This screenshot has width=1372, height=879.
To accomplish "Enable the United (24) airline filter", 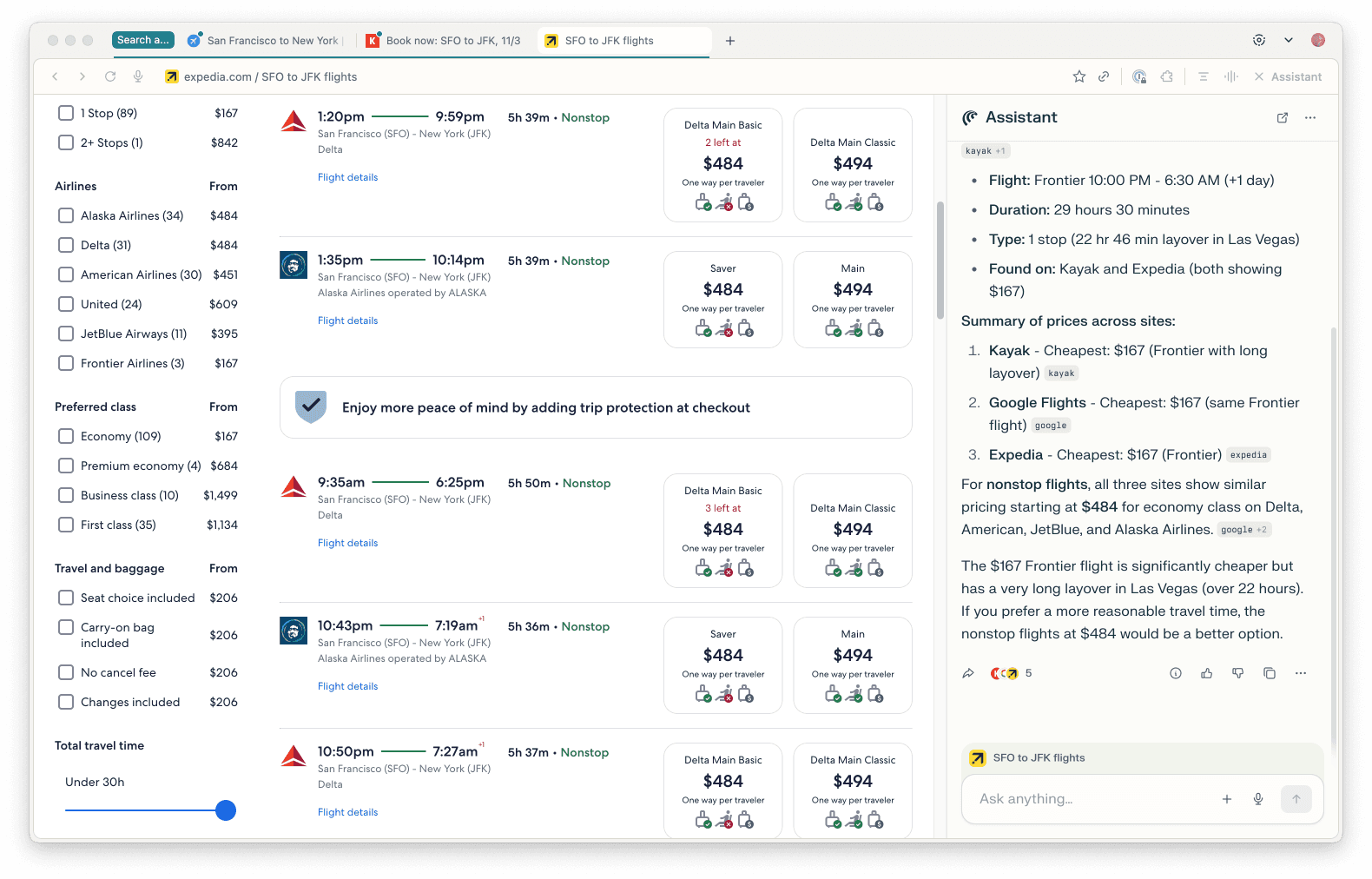I will pos(66,304).
